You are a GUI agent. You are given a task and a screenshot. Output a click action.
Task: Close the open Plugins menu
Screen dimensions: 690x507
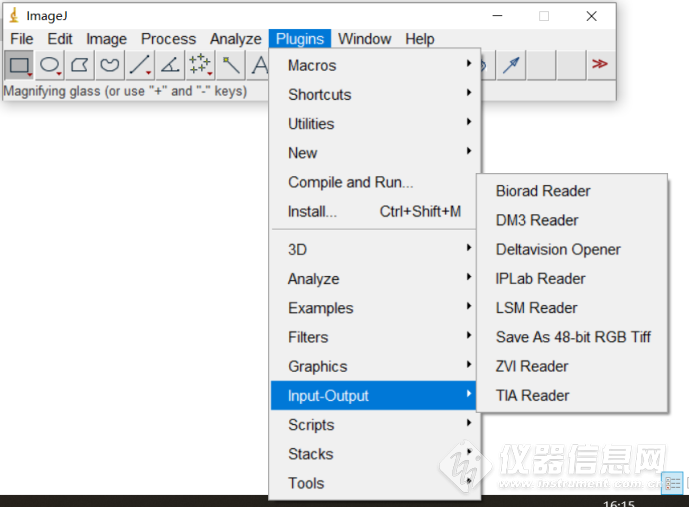pyautogui.click(x=300, y=39)
